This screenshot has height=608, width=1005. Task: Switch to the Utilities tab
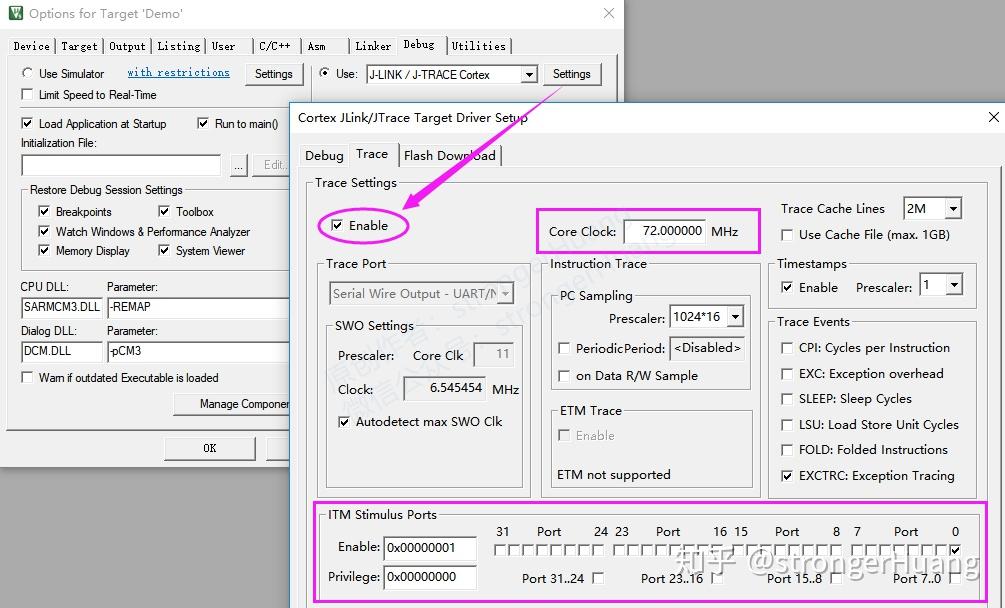[x=479, y=45]
